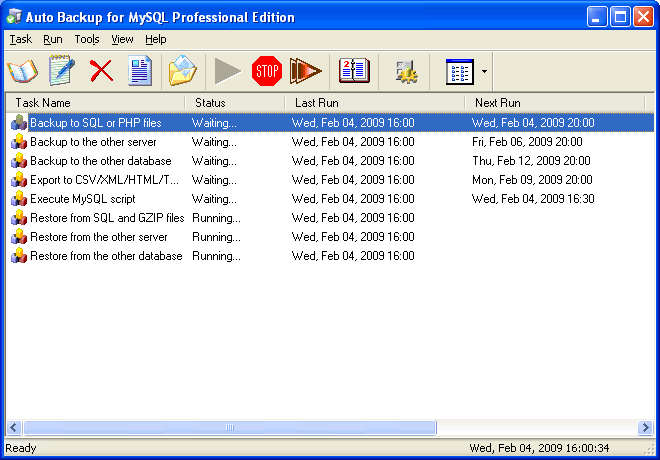Open the Help menu
The width and height of the screenshot is (660, 460).
156,39
